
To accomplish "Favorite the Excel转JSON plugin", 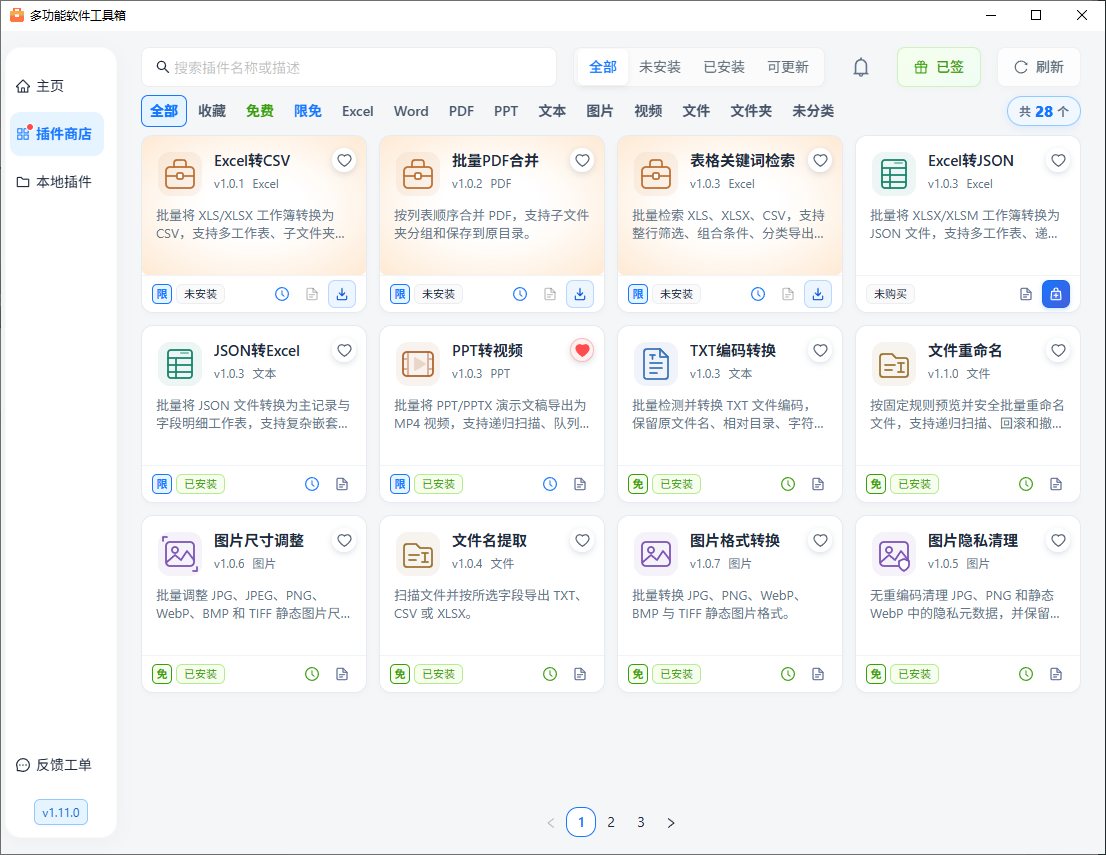I will click(x=1058, y=161).
